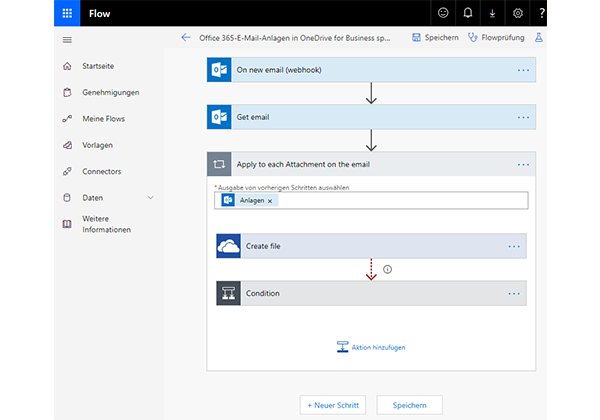Click + Neuer Schritt button
600x420 pixels.
(x=333, y=405)
